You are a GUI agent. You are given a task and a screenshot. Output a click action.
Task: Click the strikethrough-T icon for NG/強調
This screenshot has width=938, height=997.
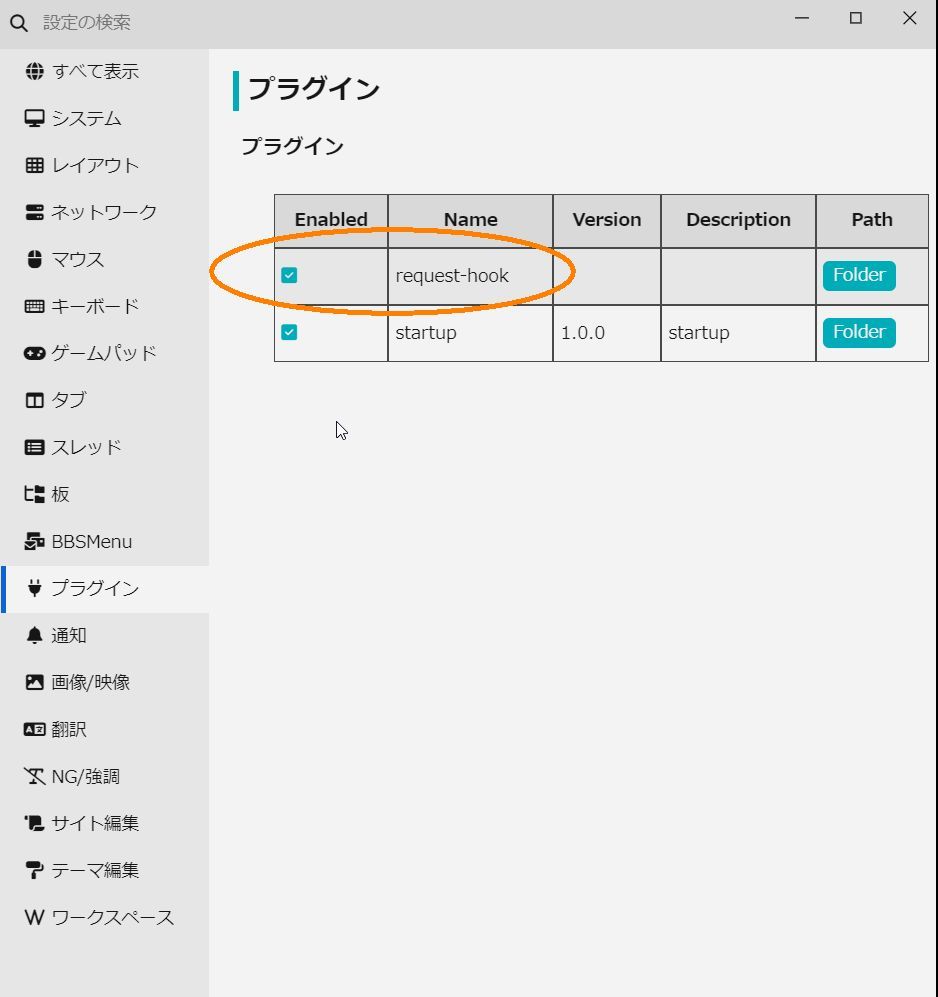coord(34,776)
